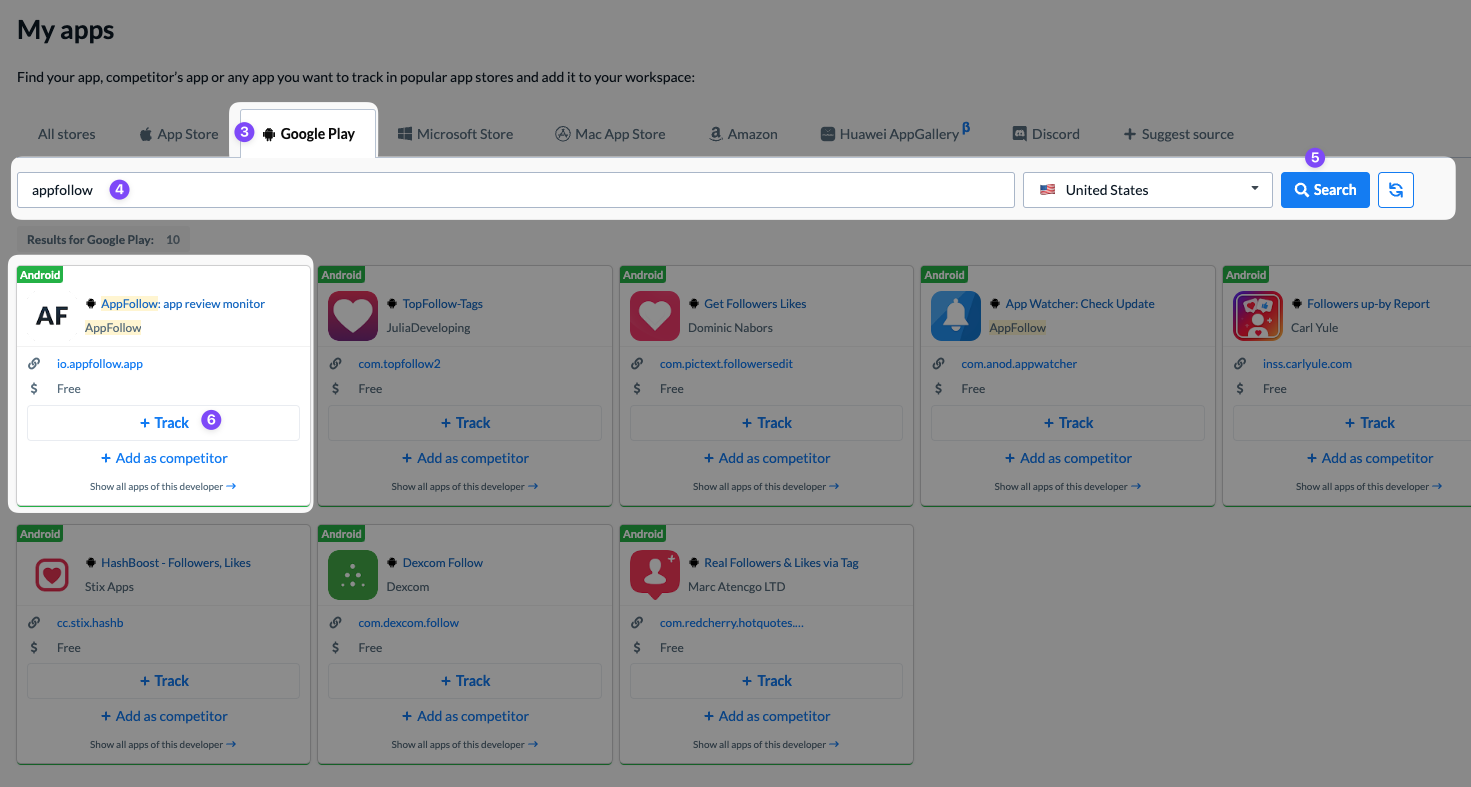Open the Microsoft Store tab
The width and height of the screenshot is (1471, 787).
click(x=455, y=133)
